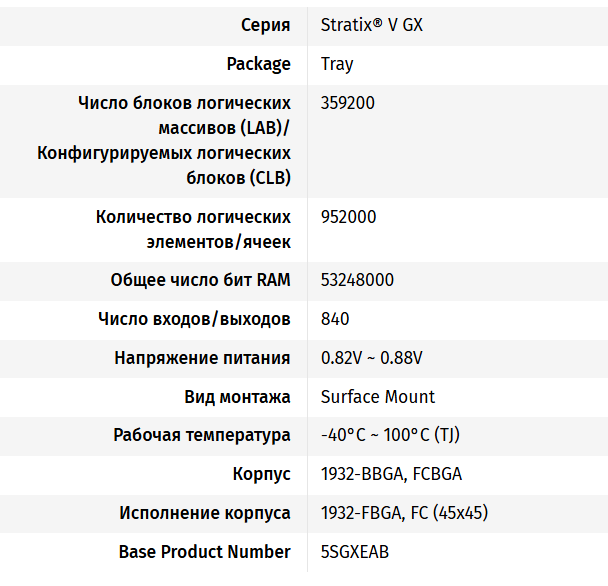The image size is (608, 586).
Task: Click the '1932-BBGA, FCBGA' case value
Action: pos(391,474)
